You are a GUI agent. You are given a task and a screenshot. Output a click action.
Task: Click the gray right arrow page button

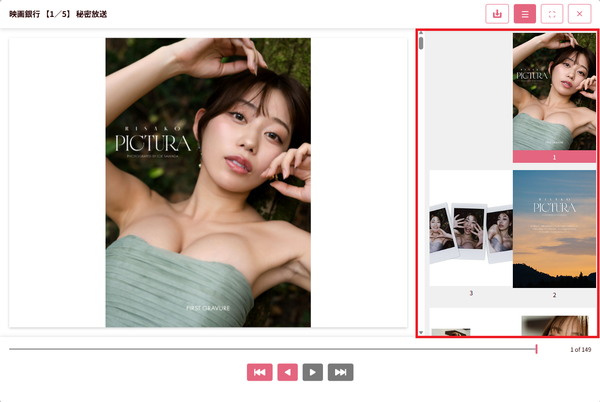313,372
